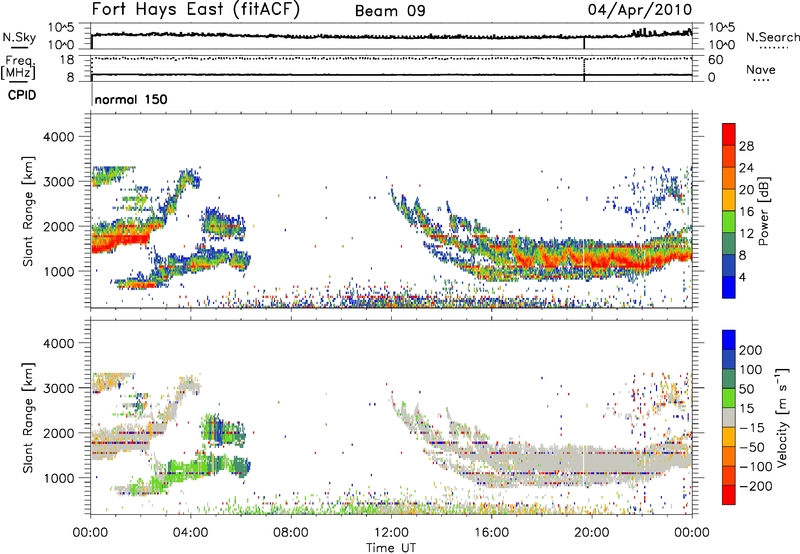
Task: Pick the red bottom velocity swatch below -200
Action: tap(729, 495)
